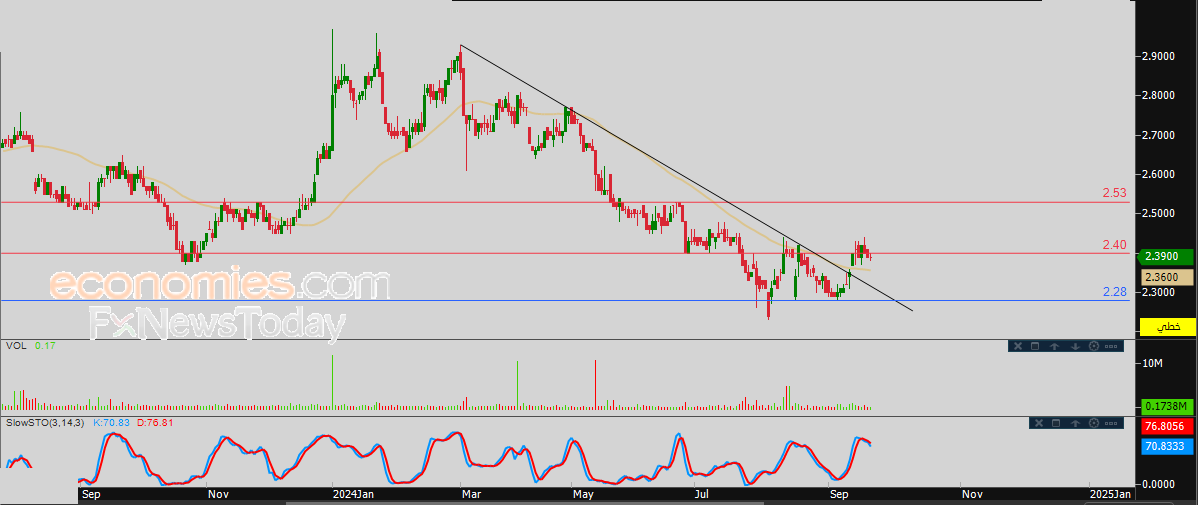Click the VOL indicator label
Screen dimensions: 1198x505
click(16, 346)
